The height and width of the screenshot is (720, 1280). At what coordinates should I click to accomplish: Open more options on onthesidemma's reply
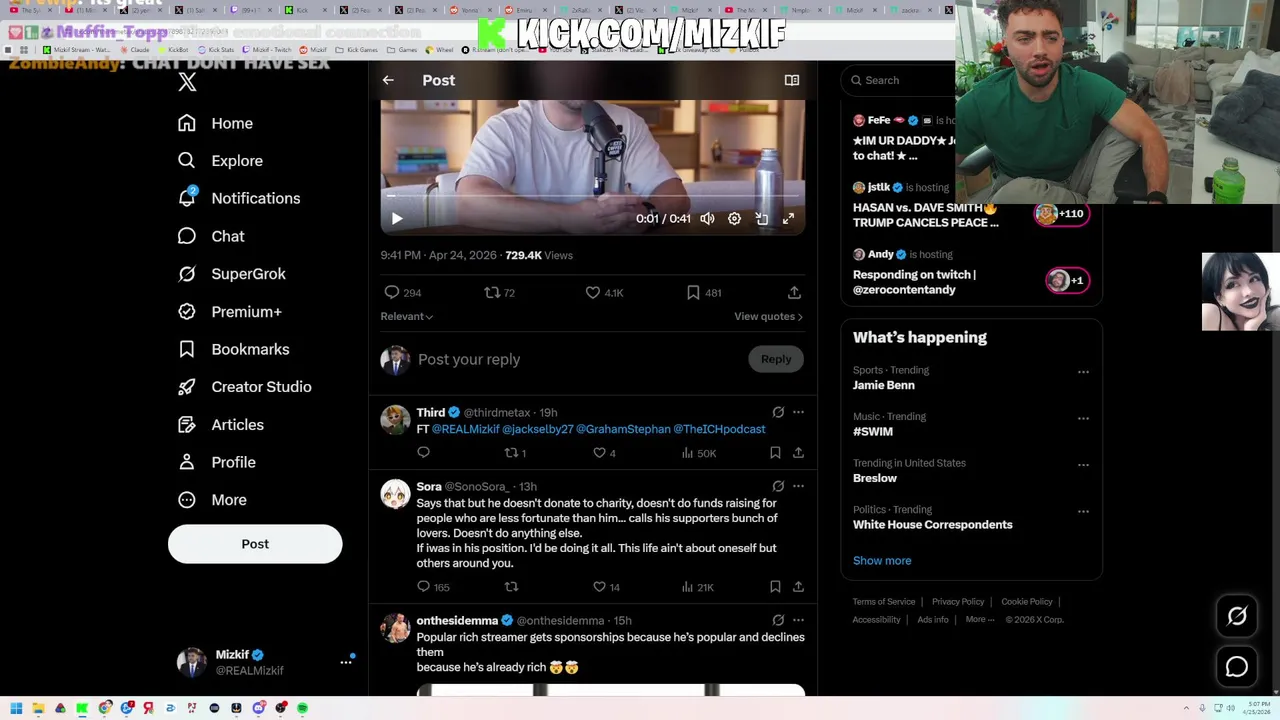point(798,620)
